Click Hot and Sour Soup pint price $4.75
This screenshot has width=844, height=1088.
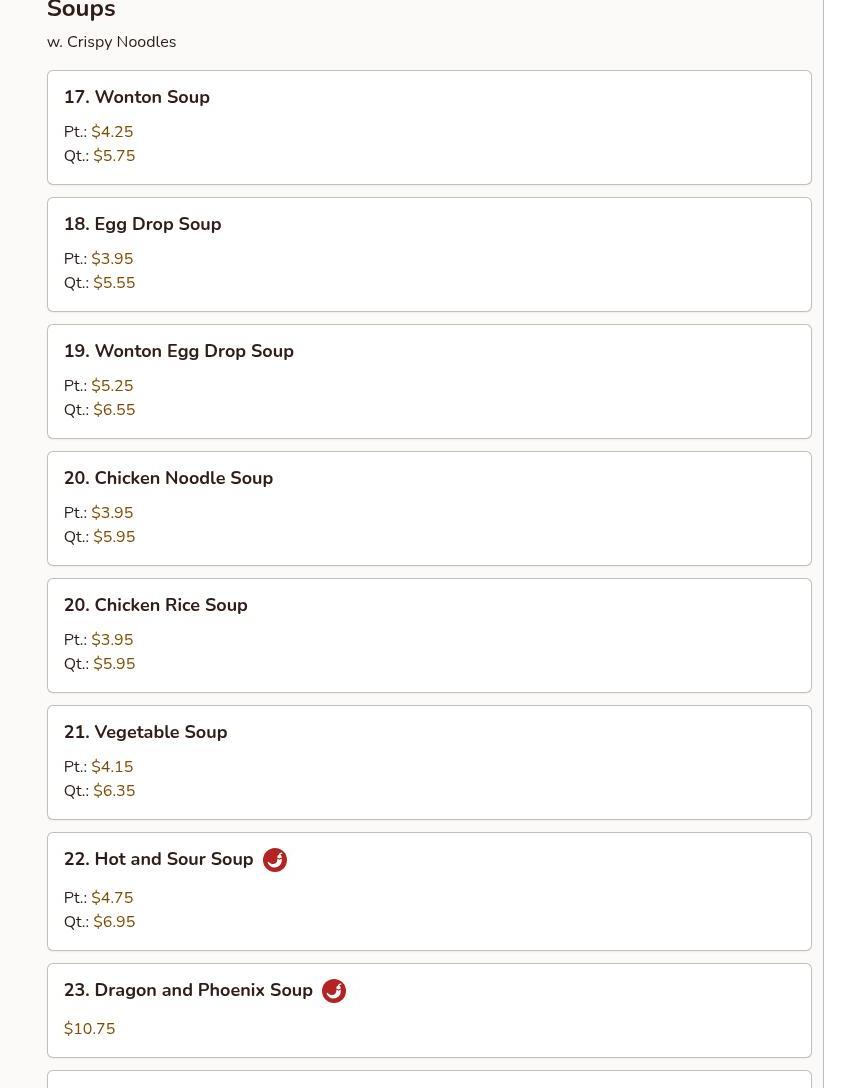pos(112,898)
